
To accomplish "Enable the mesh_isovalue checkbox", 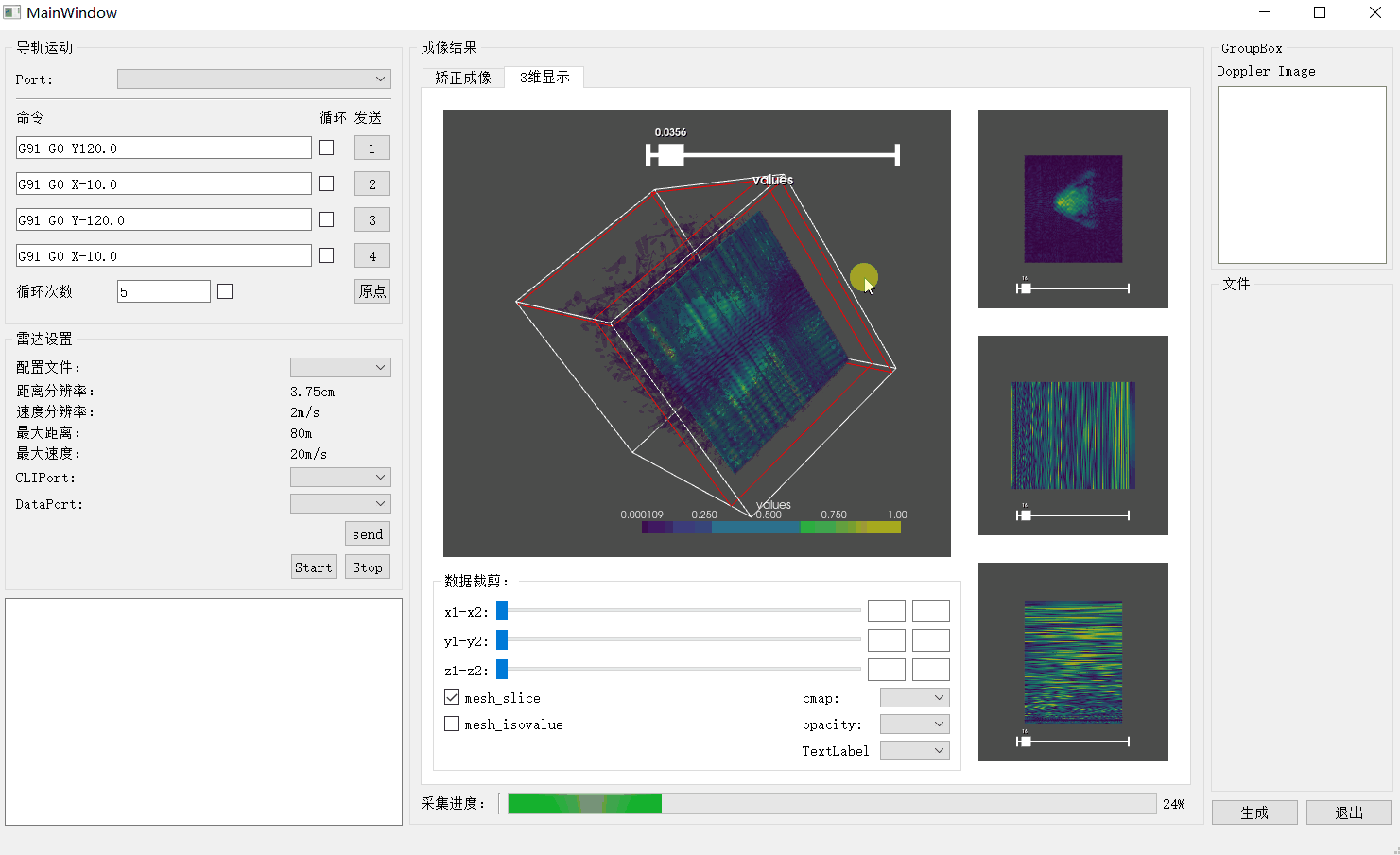I will 452,724.
